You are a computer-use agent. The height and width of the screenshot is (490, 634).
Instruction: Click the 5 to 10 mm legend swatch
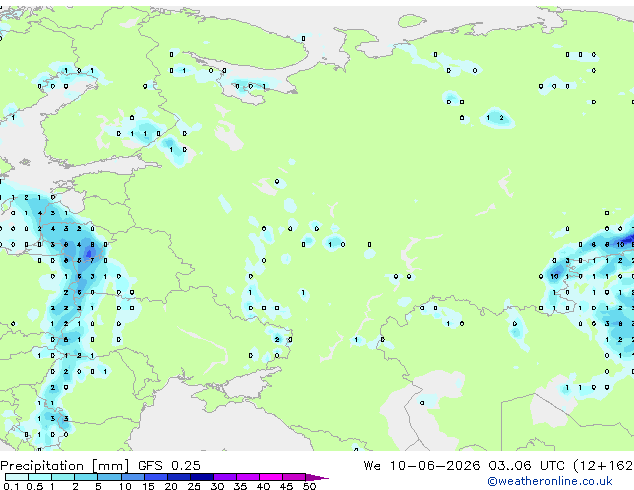point(109,477)
